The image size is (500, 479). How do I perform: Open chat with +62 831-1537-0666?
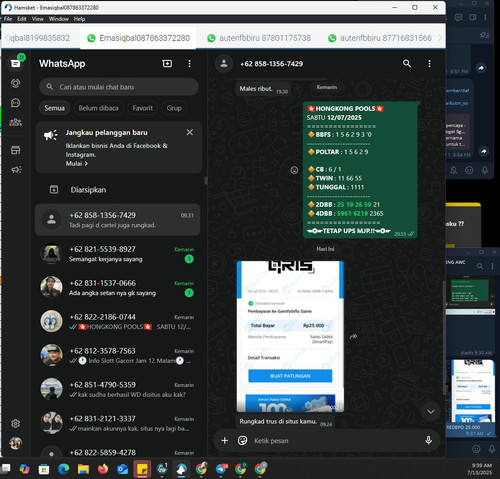(x=118, y=288)
